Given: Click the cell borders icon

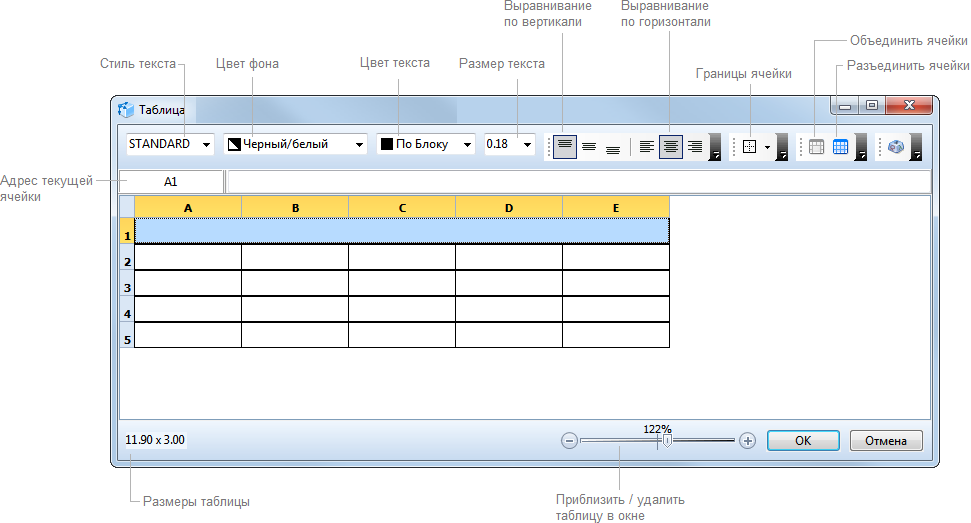Looking at the screenshot, I should click(x=749, y=147).
